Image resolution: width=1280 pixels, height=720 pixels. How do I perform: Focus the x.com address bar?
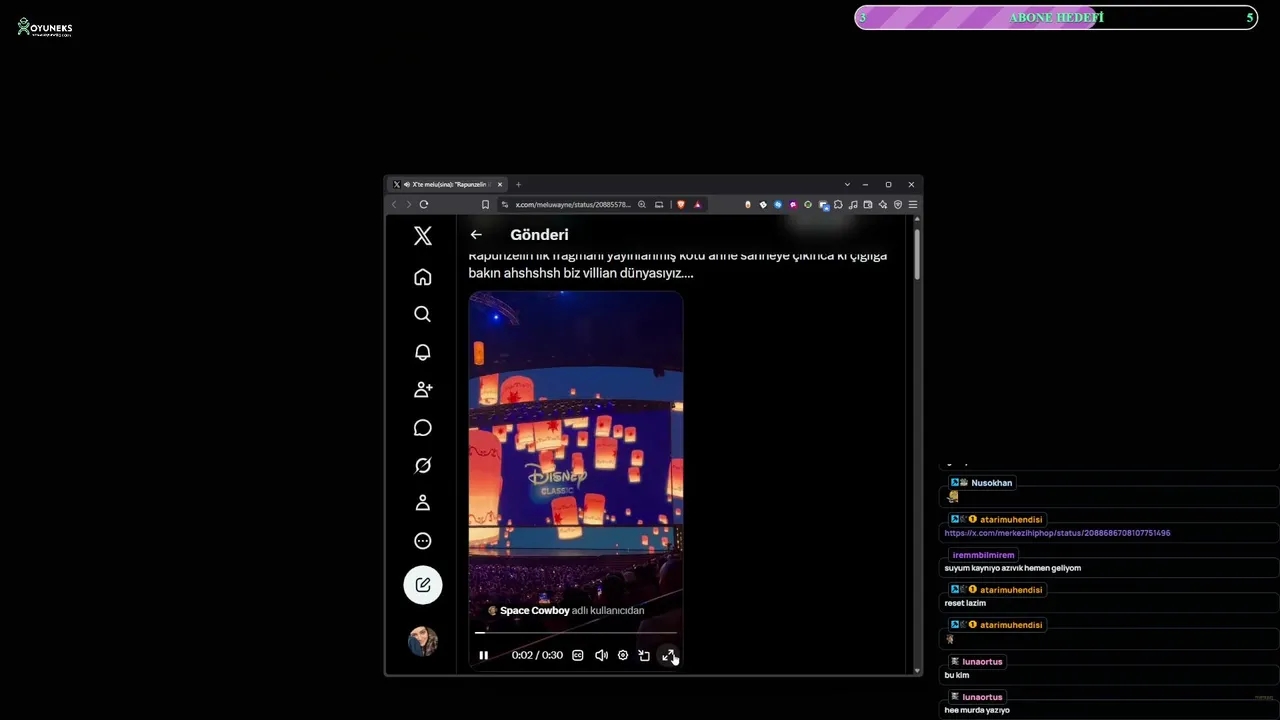(573, 205)
